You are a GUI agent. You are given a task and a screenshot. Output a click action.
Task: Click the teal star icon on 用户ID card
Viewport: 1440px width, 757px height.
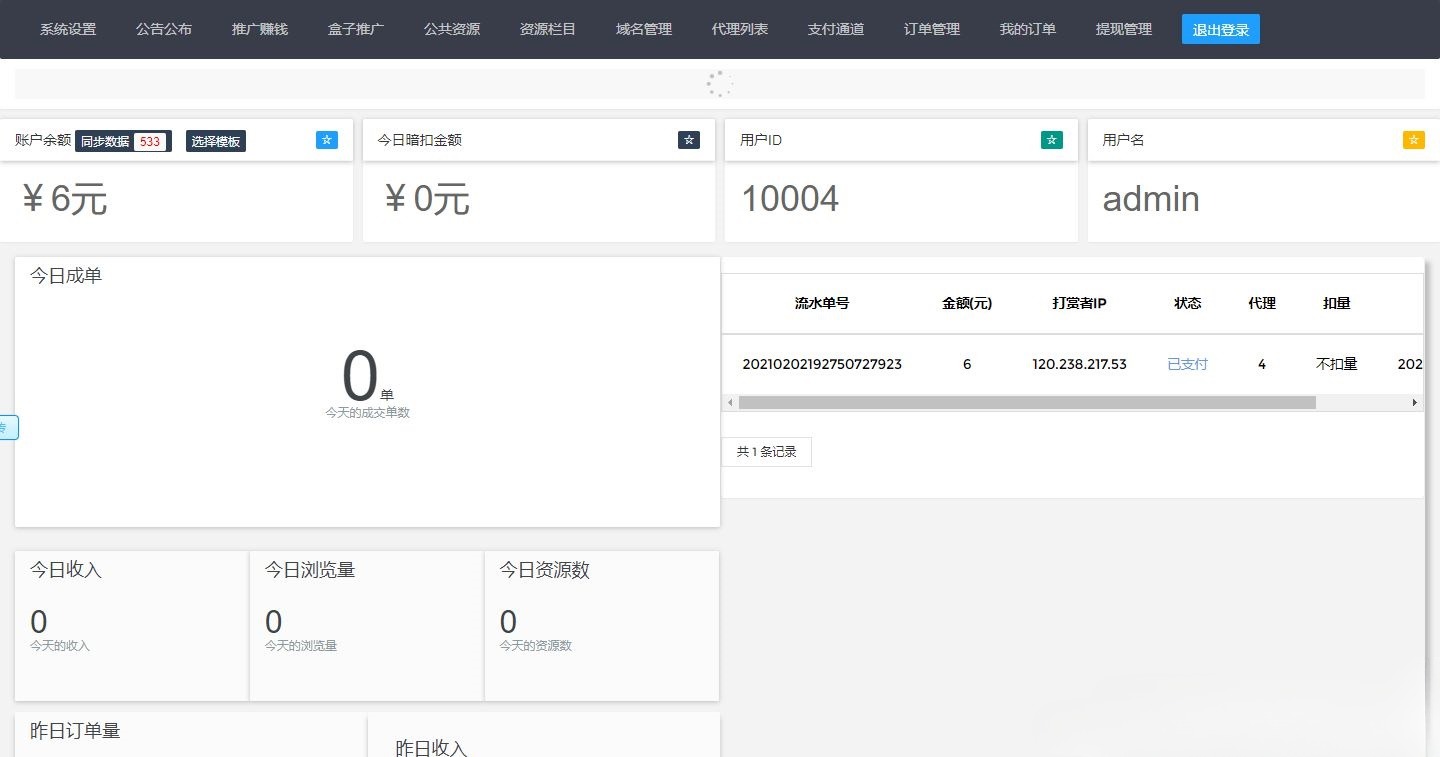point(1051,140)
